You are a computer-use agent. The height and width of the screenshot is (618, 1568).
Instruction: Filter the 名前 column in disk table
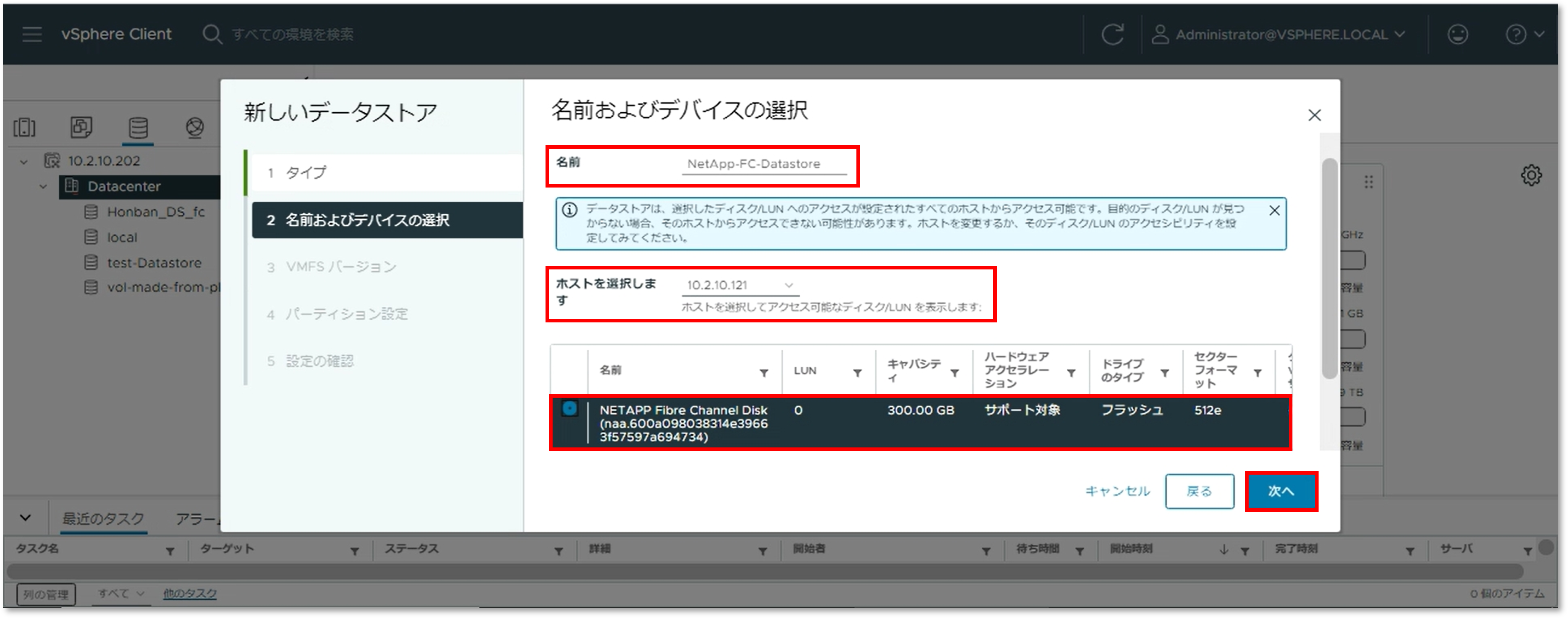click(x=764, y=373)
